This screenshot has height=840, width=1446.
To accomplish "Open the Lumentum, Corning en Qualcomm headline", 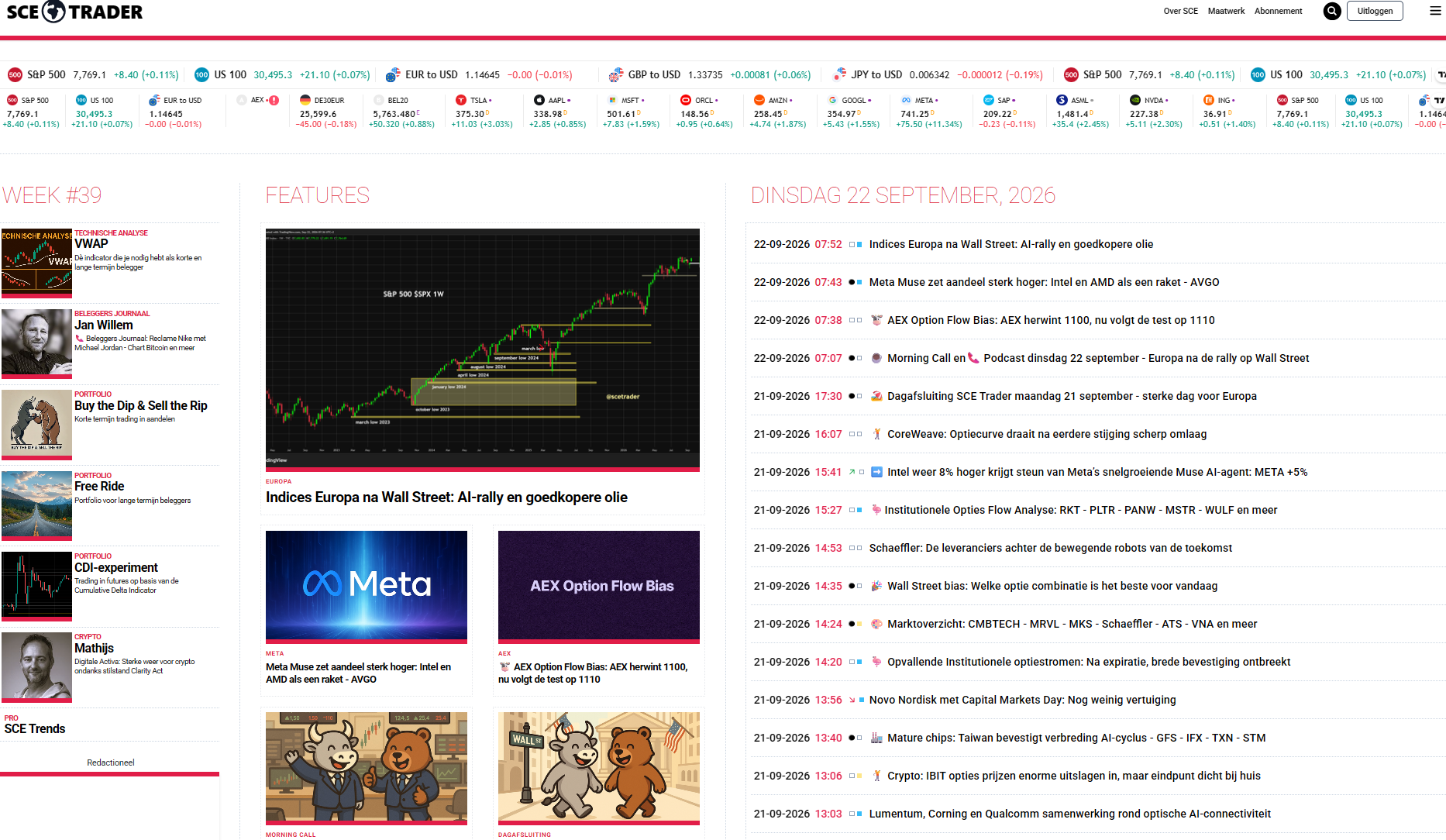I will pyautogui.click(x=1070, y=814).
